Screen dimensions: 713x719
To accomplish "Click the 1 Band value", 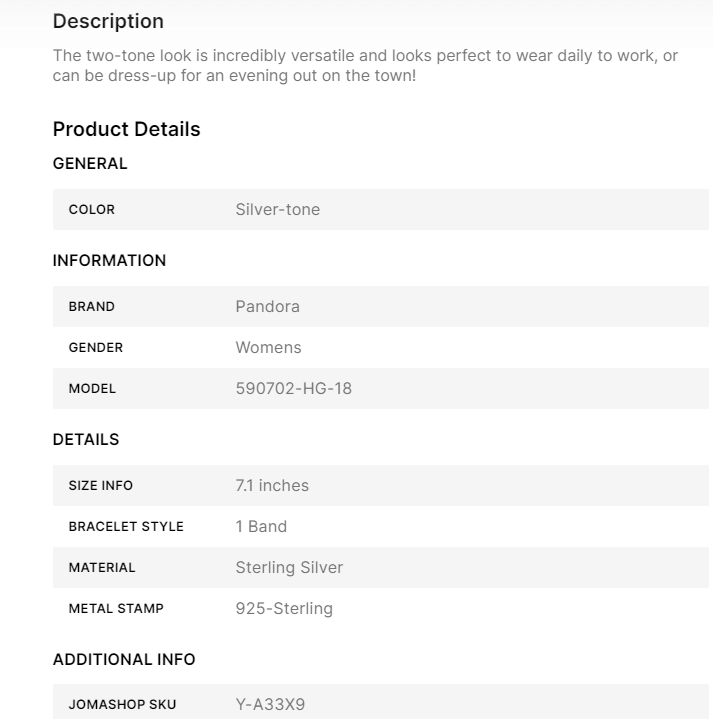I will [x=261, y=527].
